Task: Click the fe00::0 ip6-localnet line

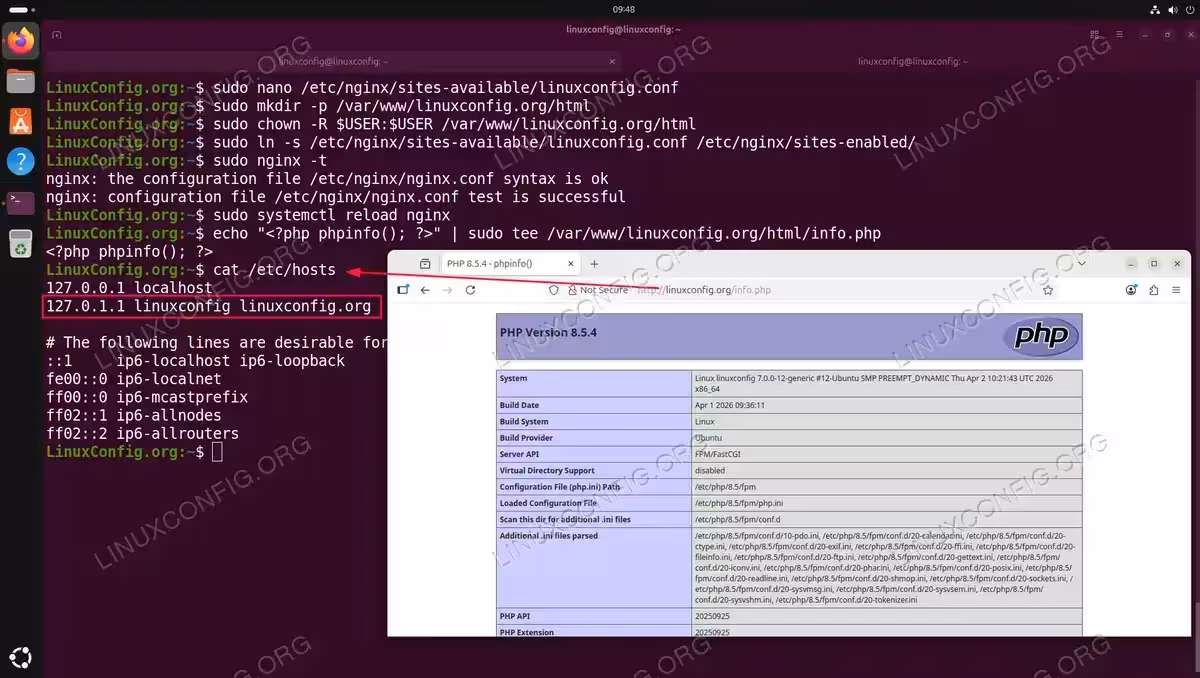Action: click(133, 379)
